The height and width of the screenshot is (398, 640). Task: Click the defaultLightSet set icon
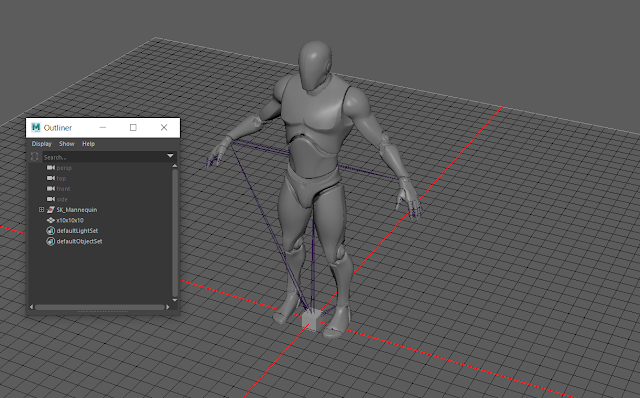(51, 231)
